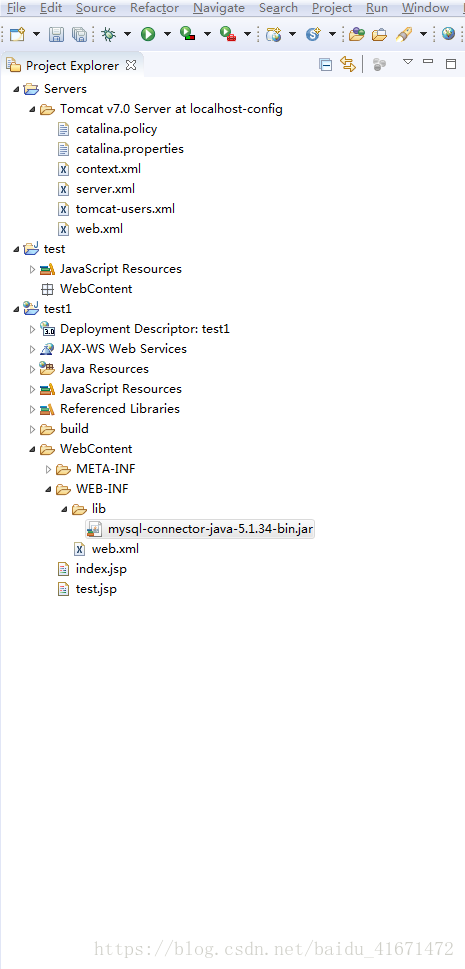Click the Save All toolbar icon

[x=79, y=34]
